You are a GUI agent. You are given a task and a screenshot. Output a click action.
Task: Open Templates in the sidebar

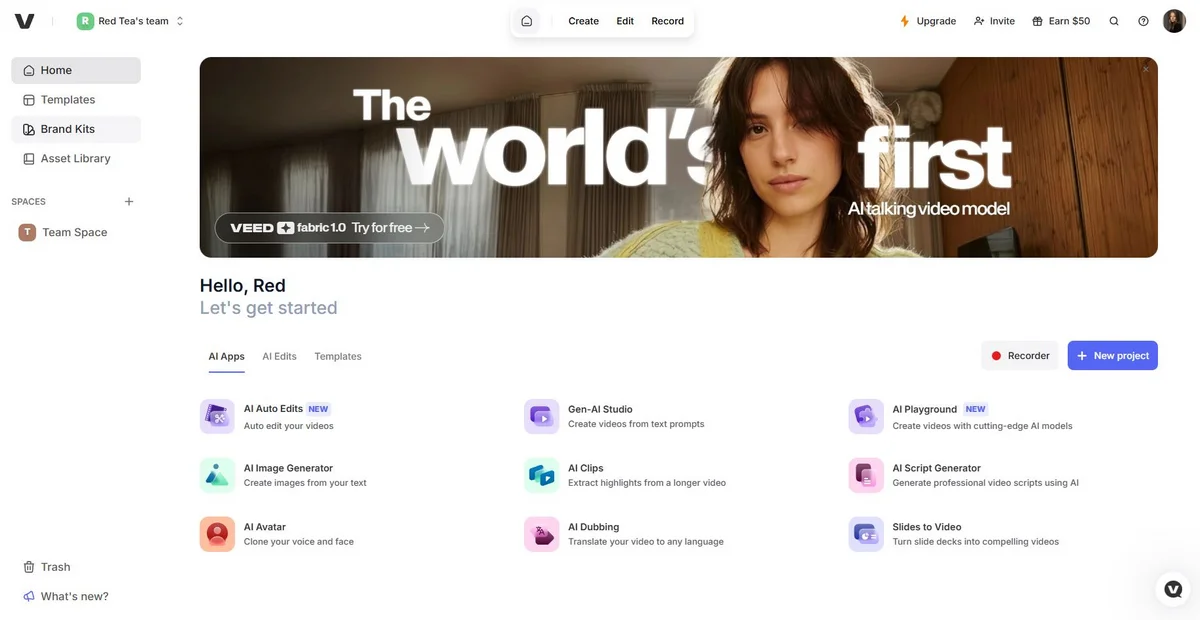[x=76, y=100]
